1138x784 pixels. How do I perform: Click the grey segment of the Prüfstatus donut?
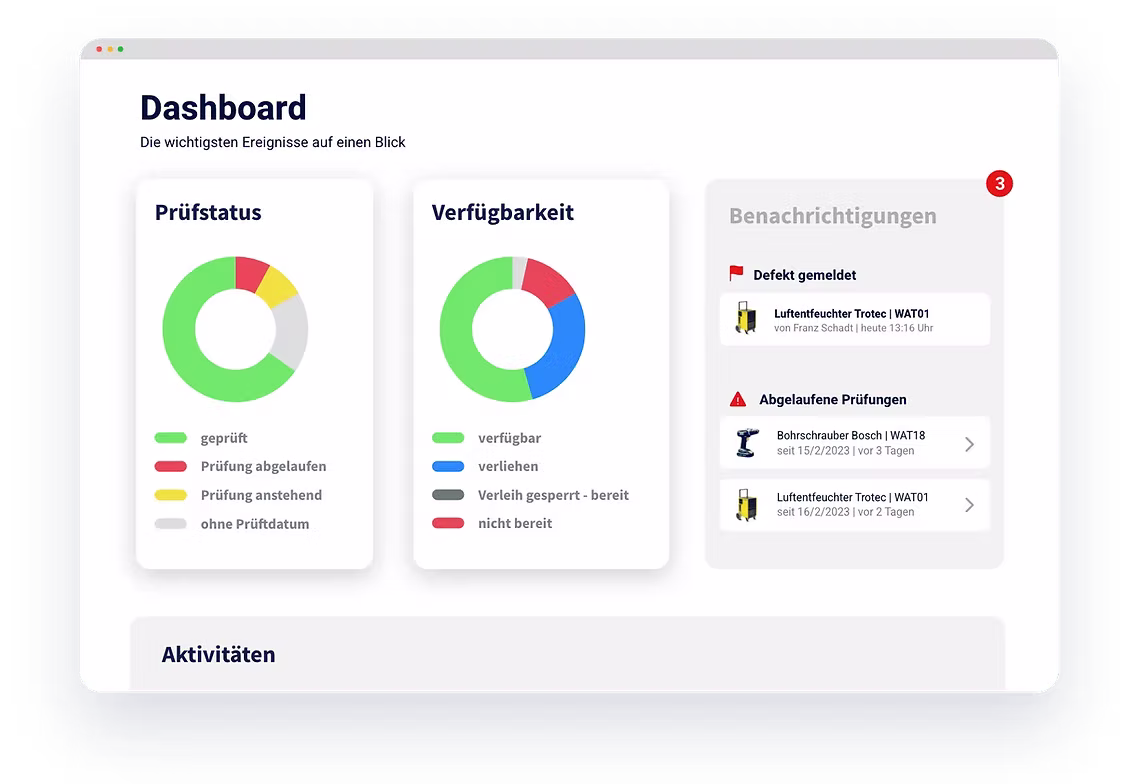pos(292,332)
